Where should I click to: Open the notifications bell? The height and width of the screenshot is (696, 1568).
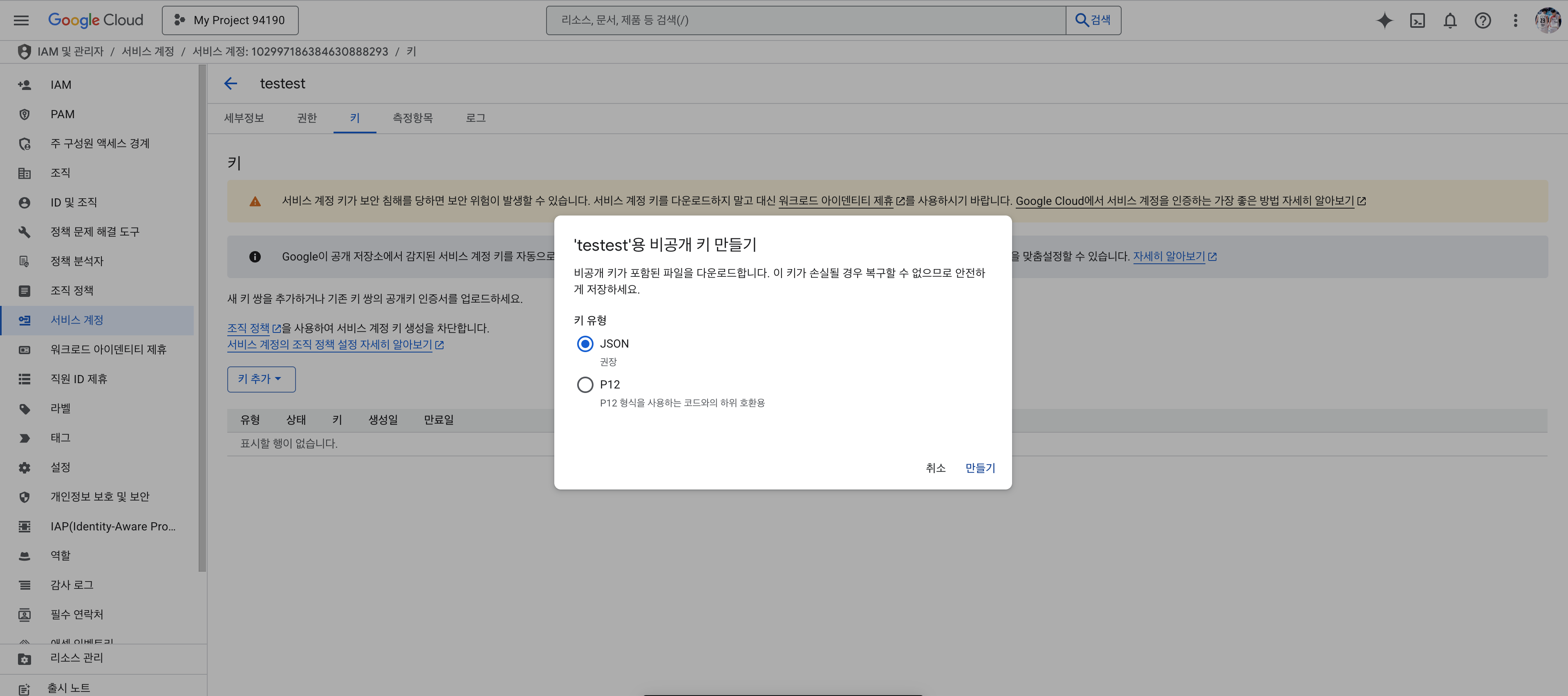point(1450,20)
